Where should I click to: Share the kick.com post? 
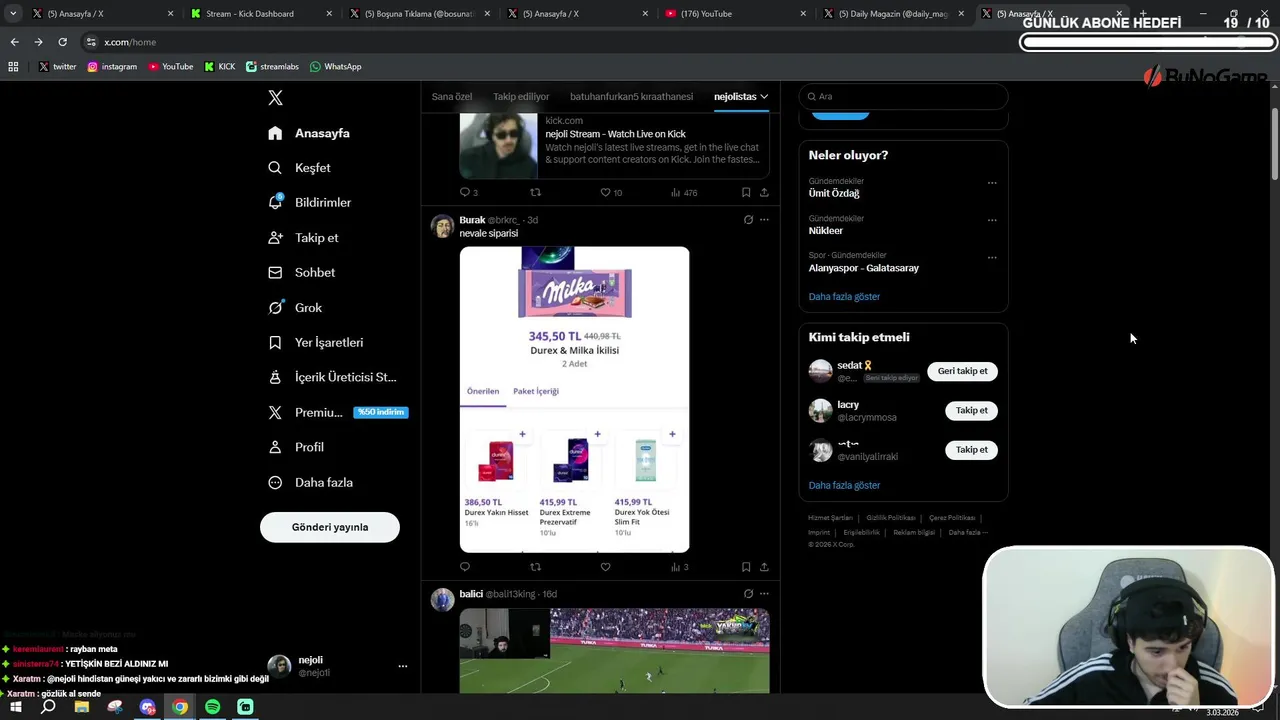coord(764,193)
